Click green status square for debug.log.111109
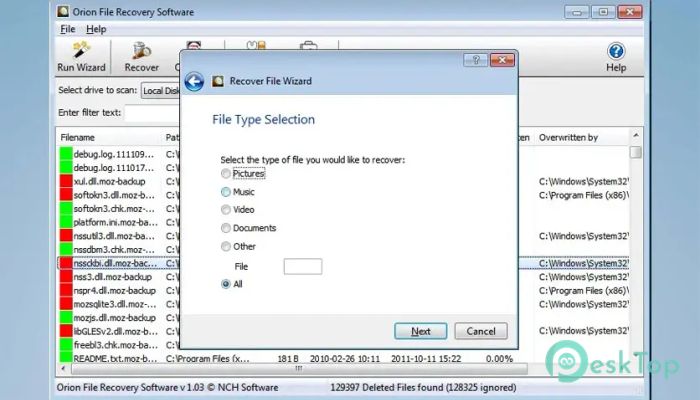This screenshot has height=400, width=700. pos(66,154)
